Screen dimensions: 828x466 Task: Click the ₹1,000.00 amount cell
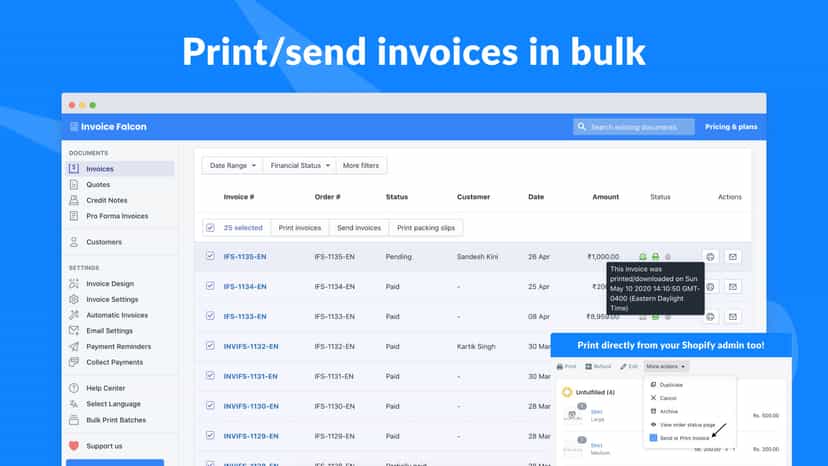603,257
